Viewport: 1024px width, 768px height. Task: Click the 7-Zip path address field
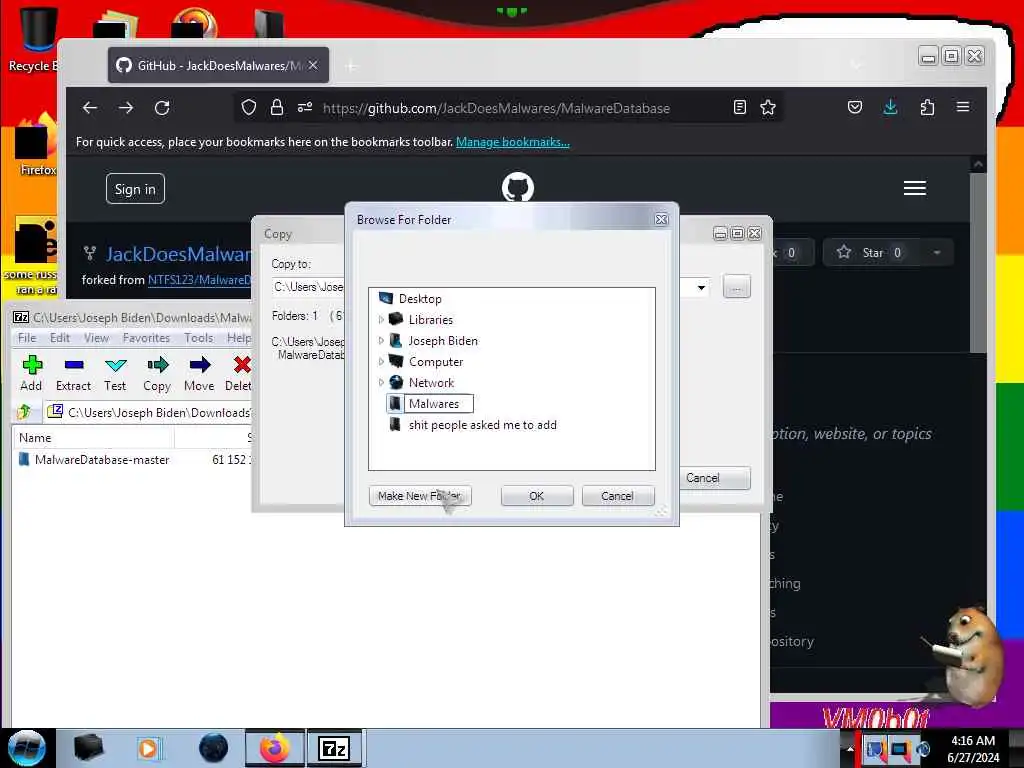(159, 413)
